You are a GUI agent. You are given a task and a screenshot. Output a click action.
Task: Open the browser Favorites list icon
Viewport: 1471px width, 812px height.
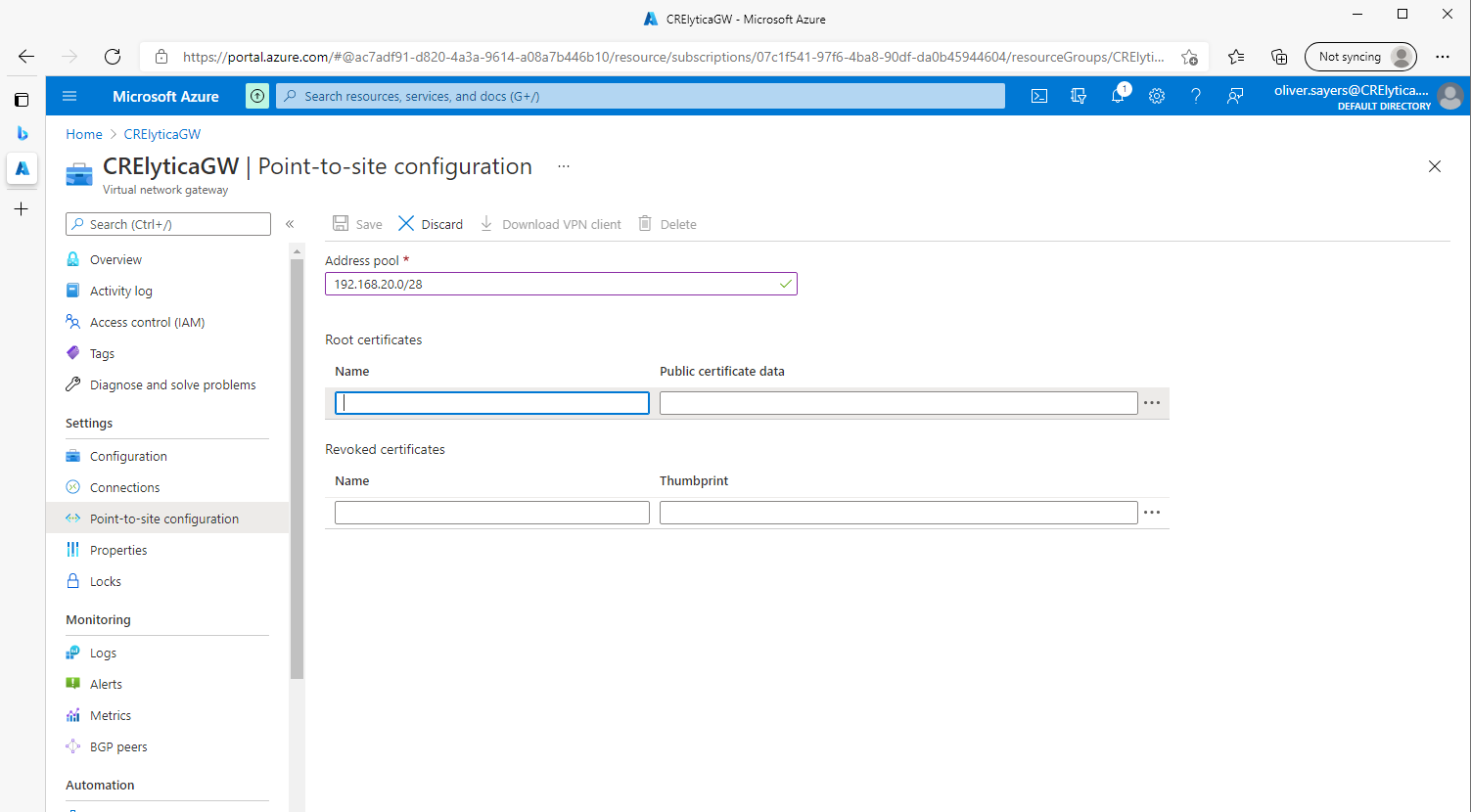[x=1236, y=57]
